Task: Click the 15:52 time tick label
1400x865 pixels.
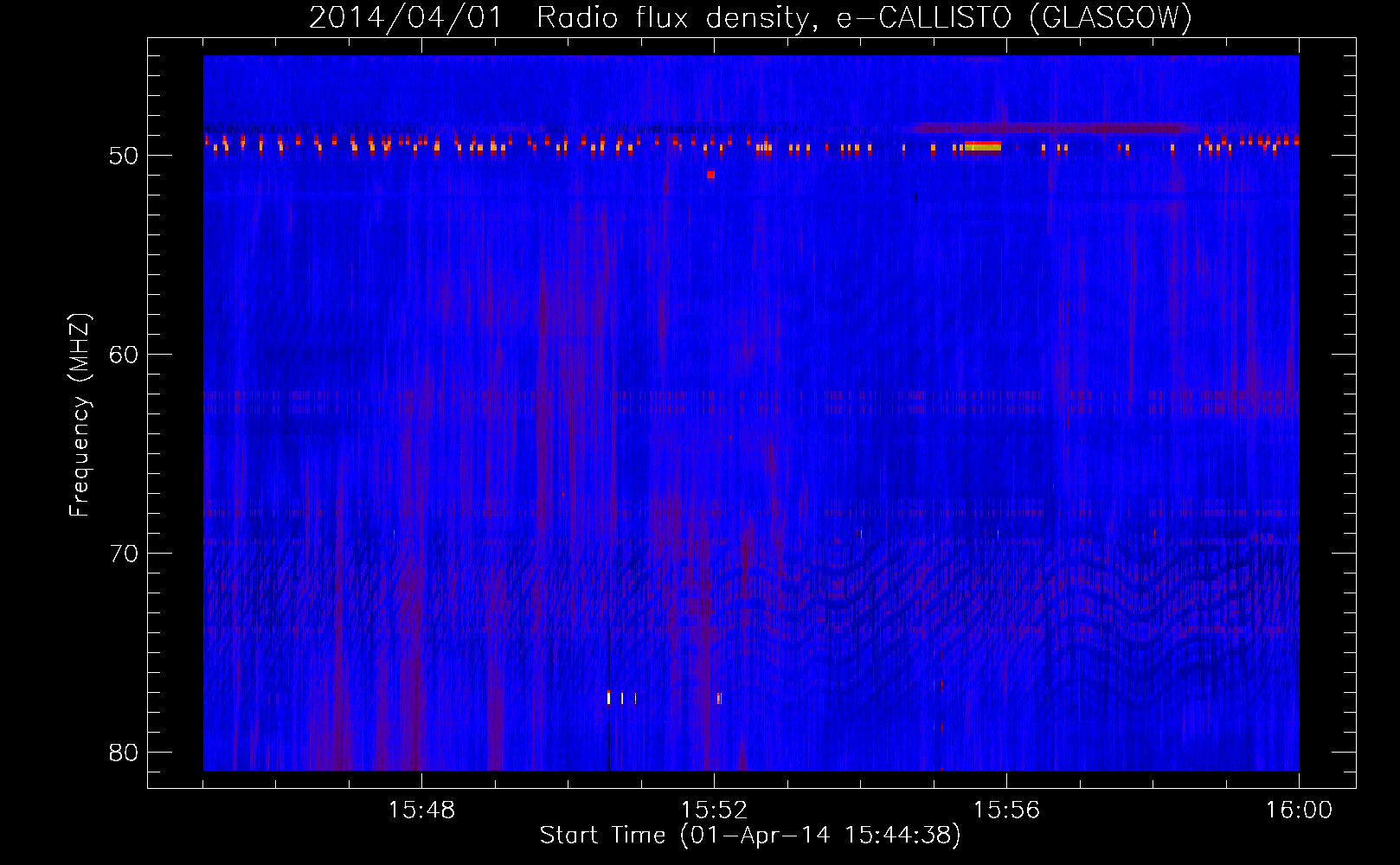Action: (x=714, y=811)
